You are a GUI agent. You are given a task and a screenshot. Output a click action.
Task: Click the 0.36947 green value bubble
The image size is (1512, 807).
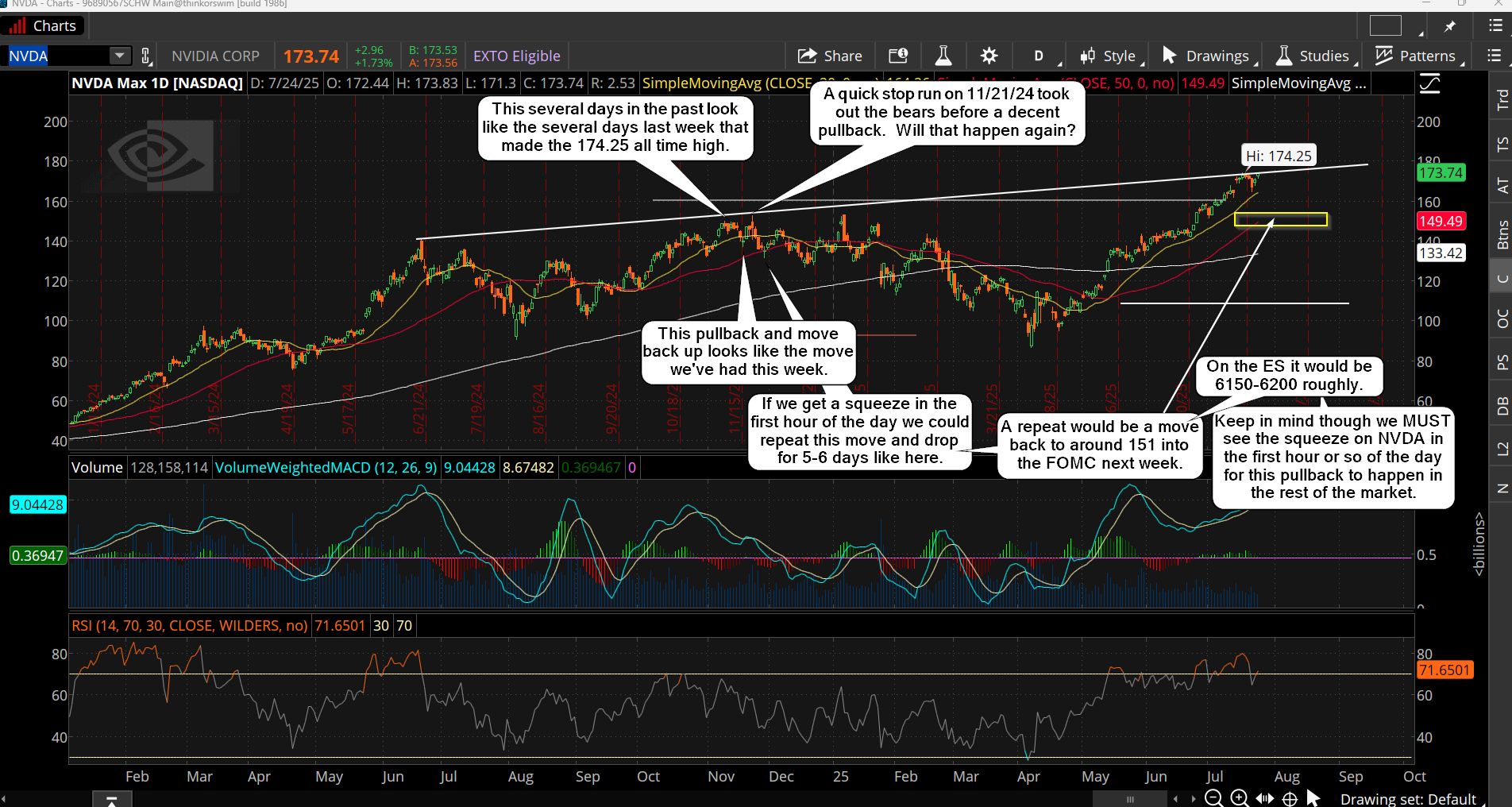[37, 556]
